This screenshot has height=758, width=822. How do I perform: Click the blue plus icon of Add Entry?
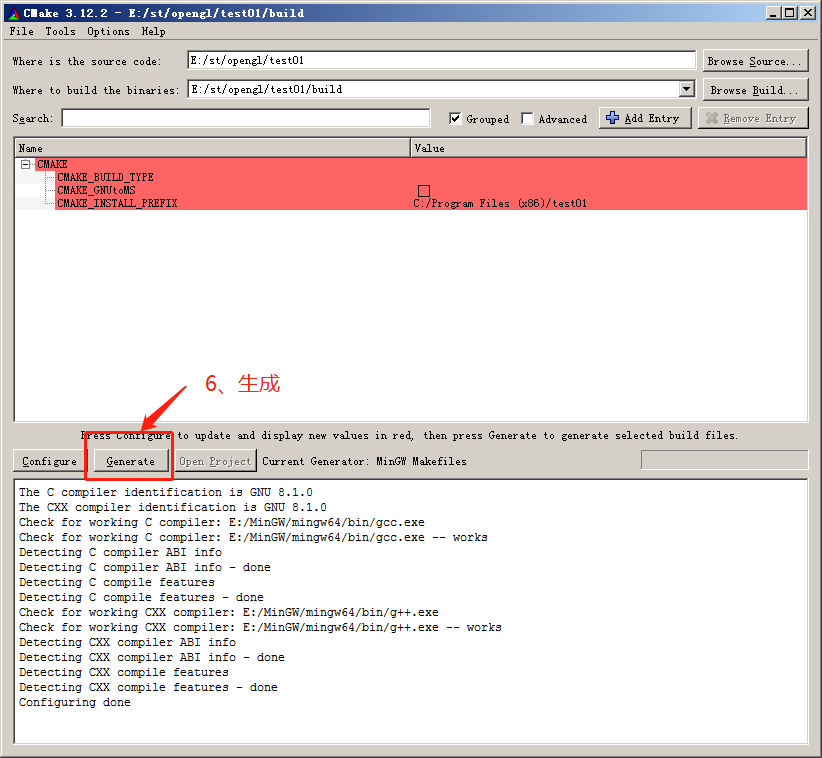[x=612, y=118]
